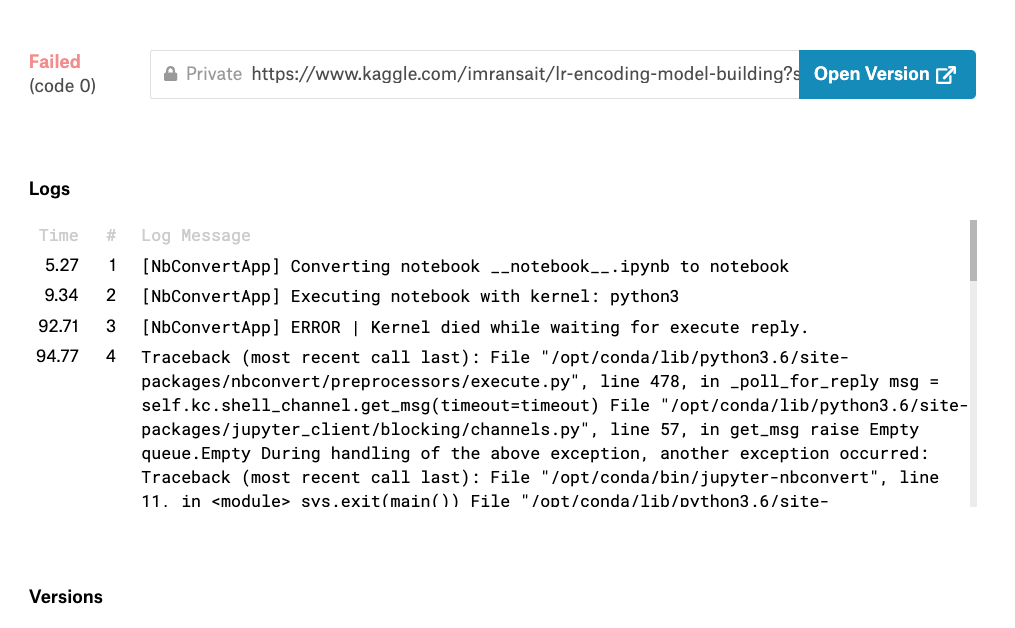Click the Versions section heading
Image resolution: width=1015 pixels, height=628 pixels.
pyautogui.click(x=66, y=597)
